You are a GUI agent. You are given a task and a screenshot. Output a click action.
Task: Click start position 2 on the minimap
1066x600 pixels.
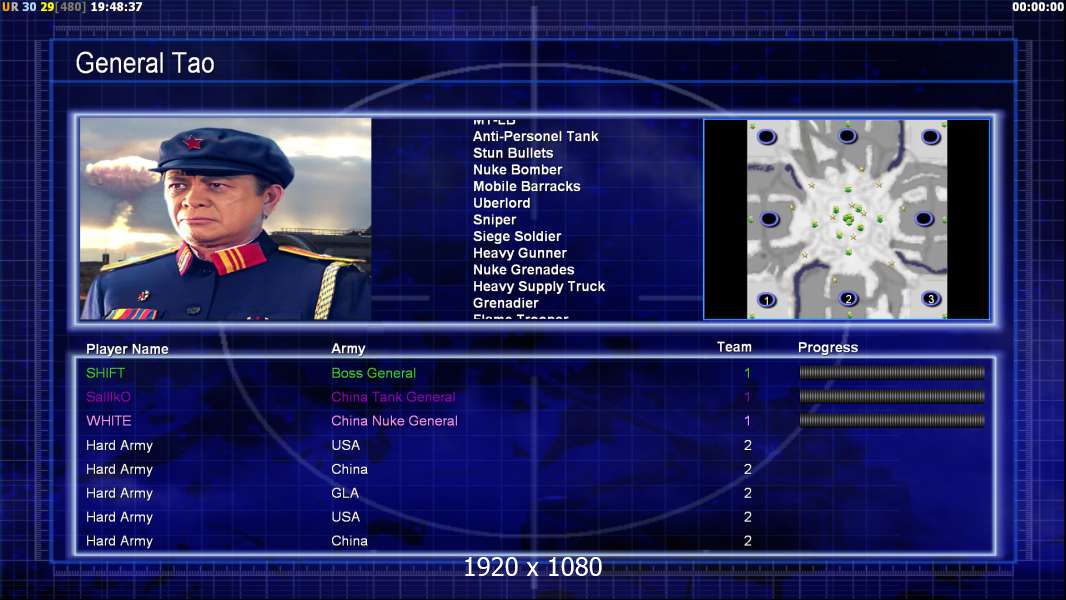(848, 298)
